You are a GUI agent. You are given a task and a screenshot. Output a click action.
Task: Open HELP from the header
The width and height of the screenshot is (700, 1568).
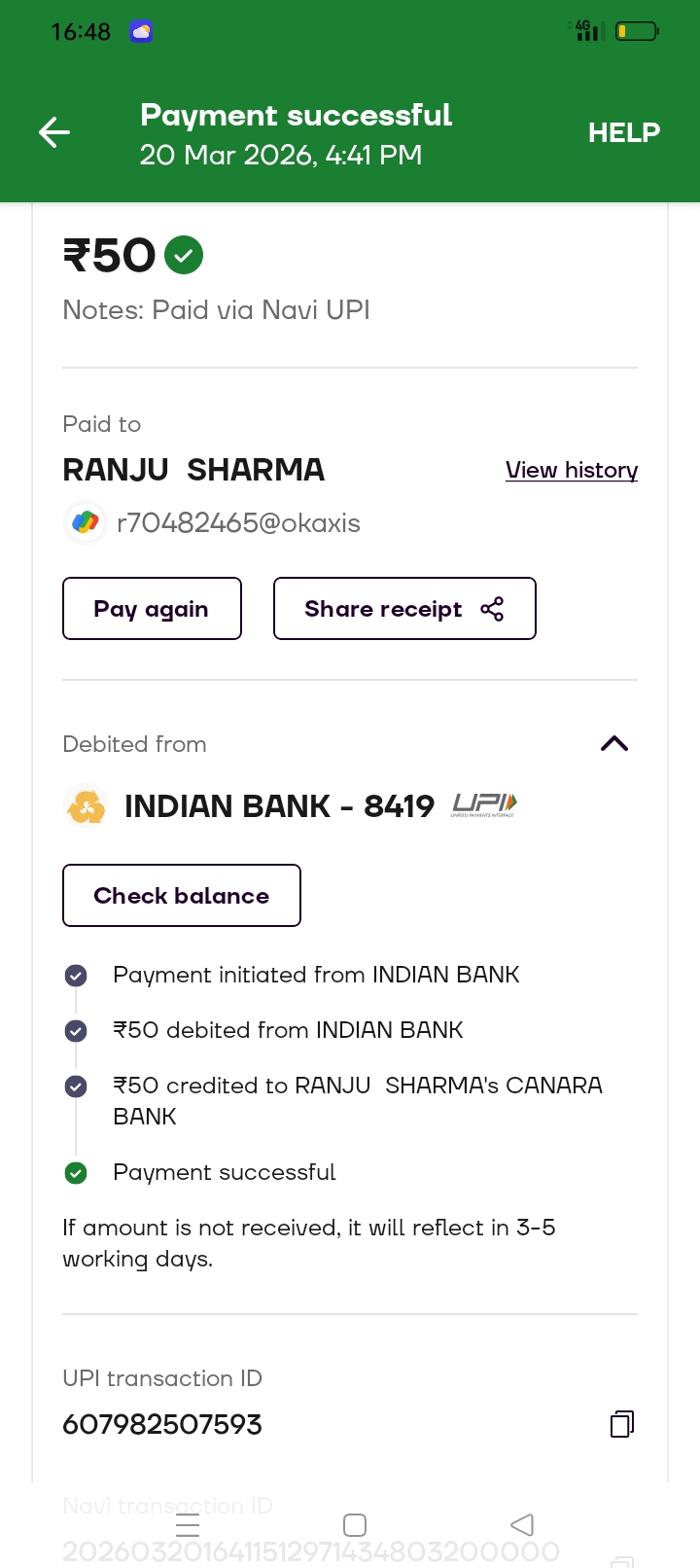coord(623,132)
